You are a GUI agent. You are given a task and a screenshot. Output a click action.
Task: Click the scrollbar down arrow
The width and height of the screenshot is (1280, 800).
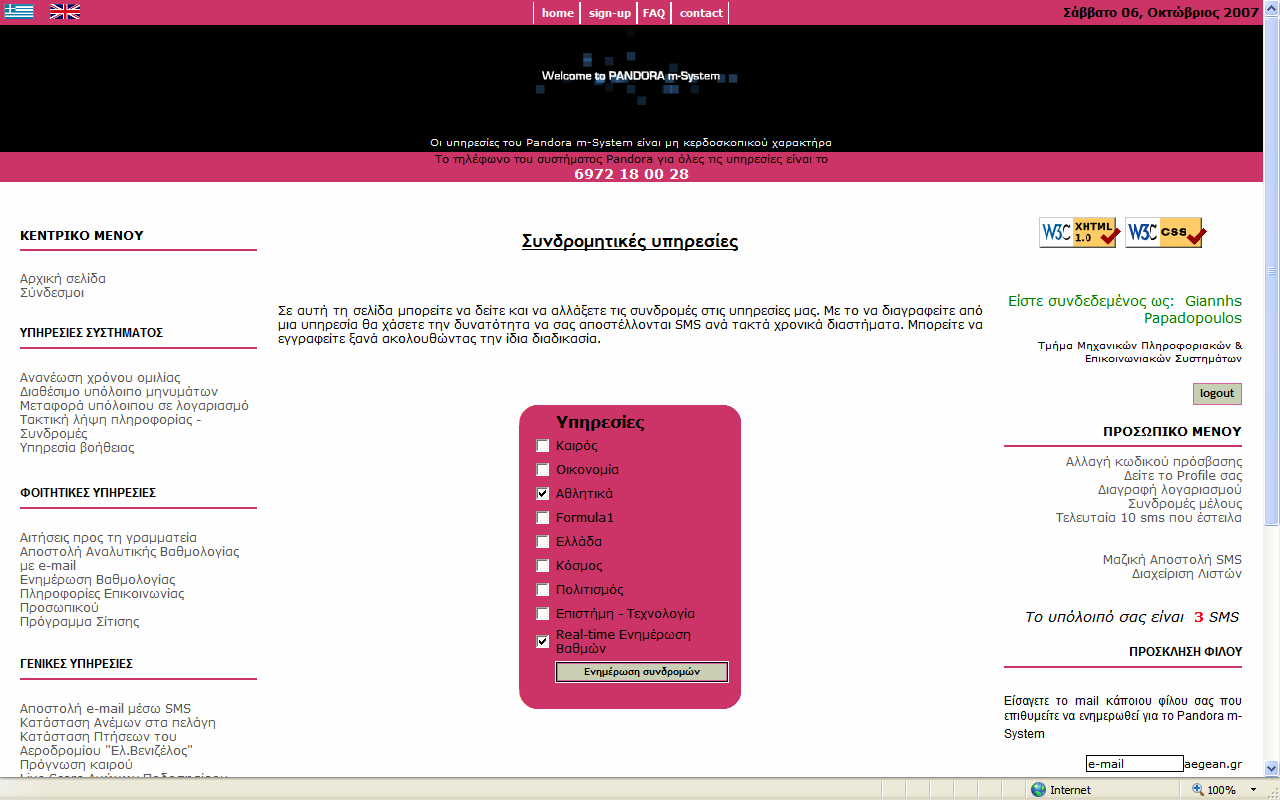coord(1271,769)
